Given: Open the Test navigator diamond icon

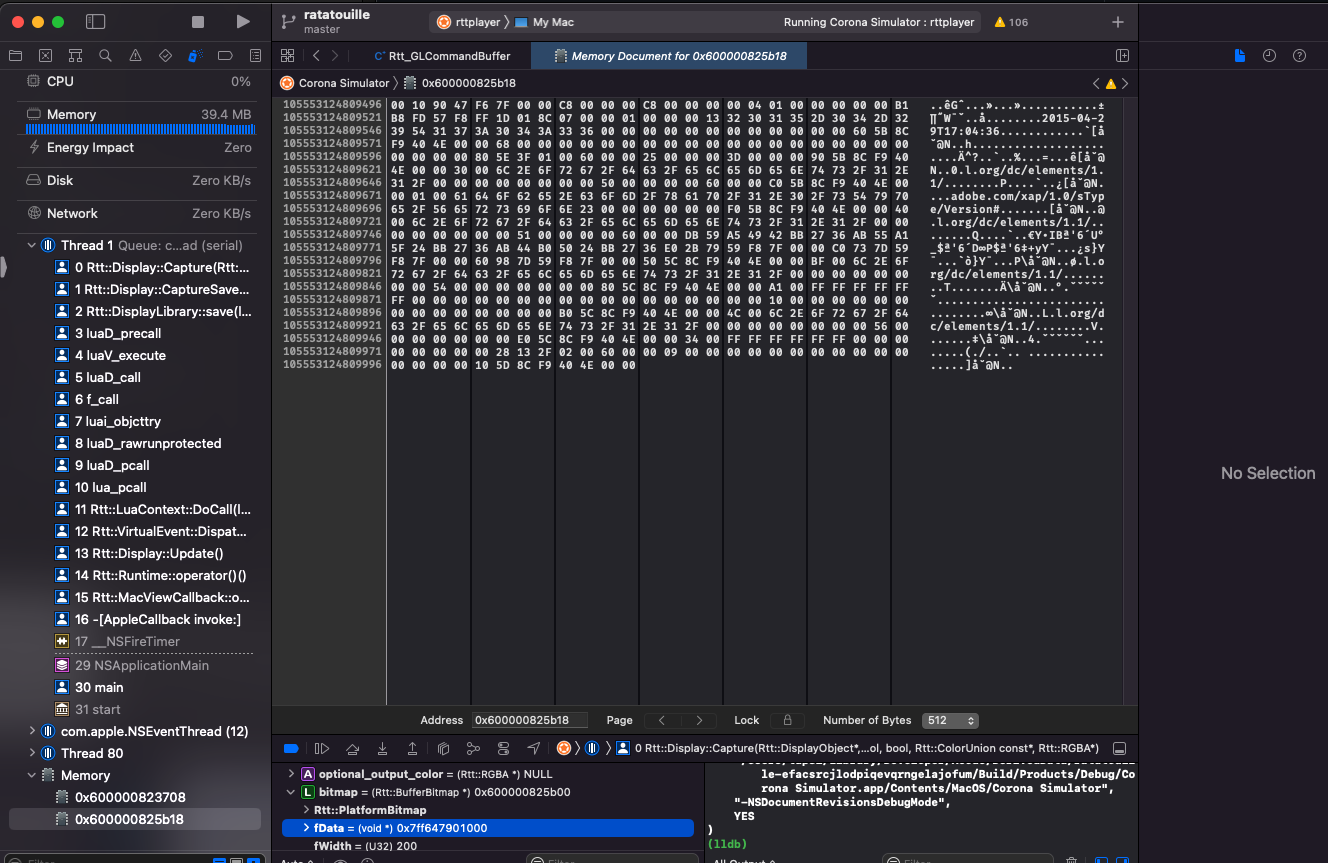Looking at the screenshot, I should [x=165, y=56].
